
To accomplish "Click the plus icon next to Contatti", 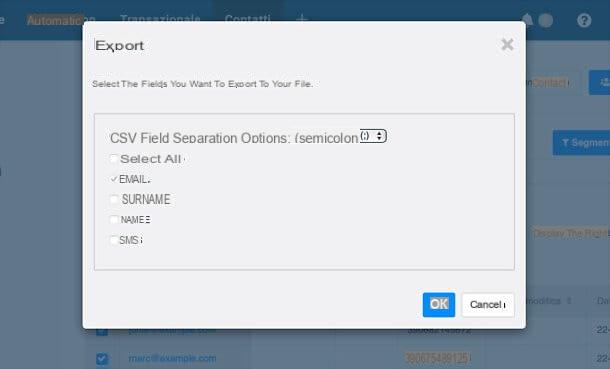I will (x=302, y=18).
